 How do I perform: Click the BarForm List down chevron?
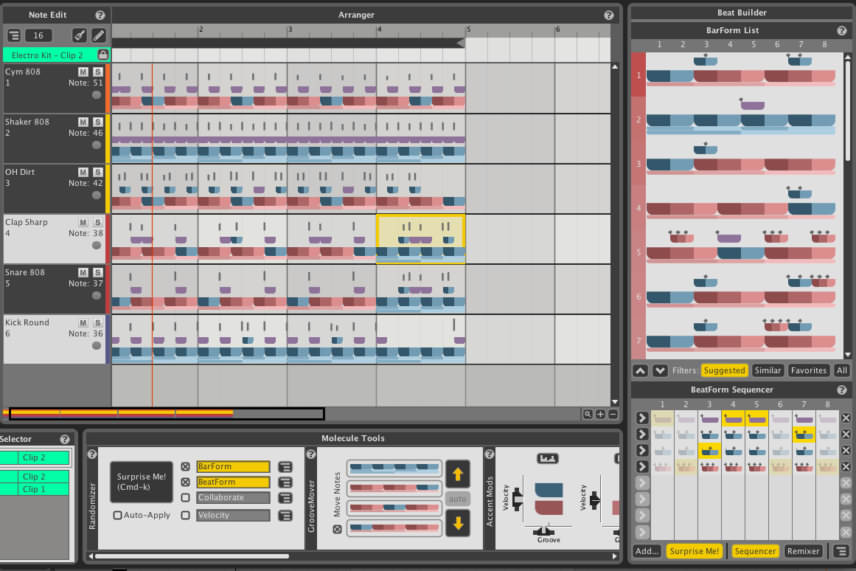click(x=660, y=371)
